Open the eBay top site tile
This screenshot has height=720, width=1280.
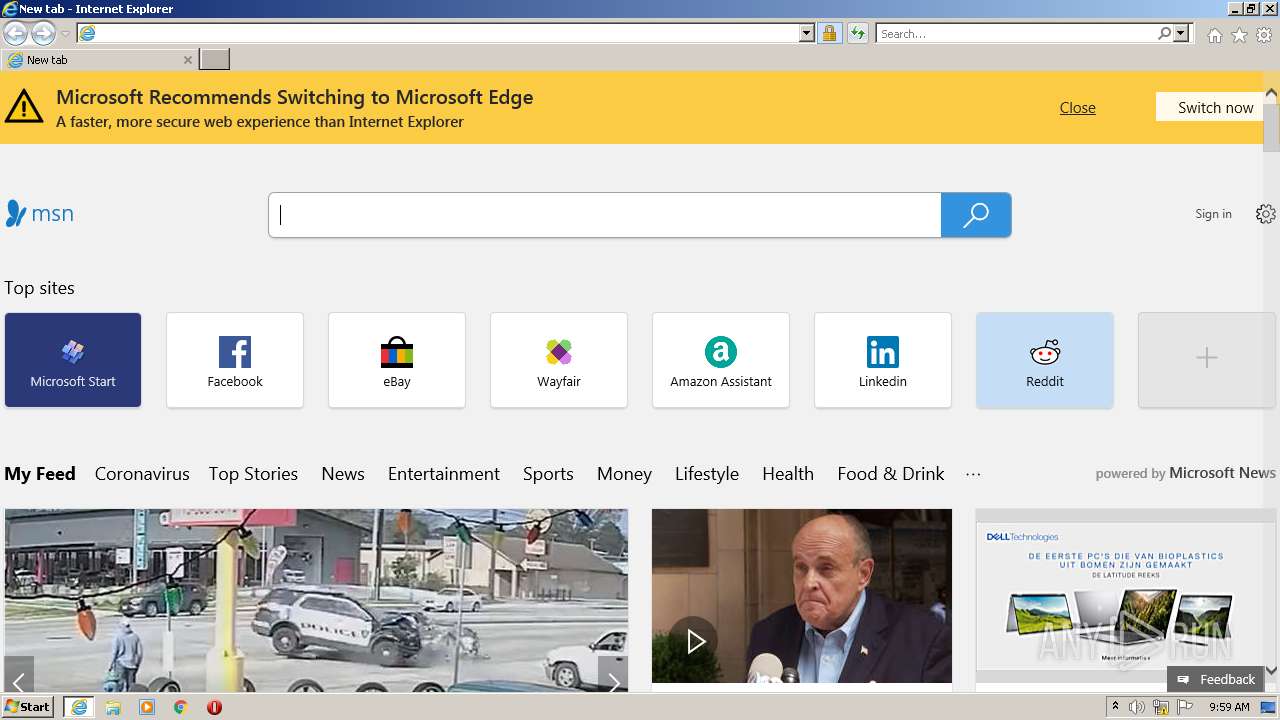[397, 360]
